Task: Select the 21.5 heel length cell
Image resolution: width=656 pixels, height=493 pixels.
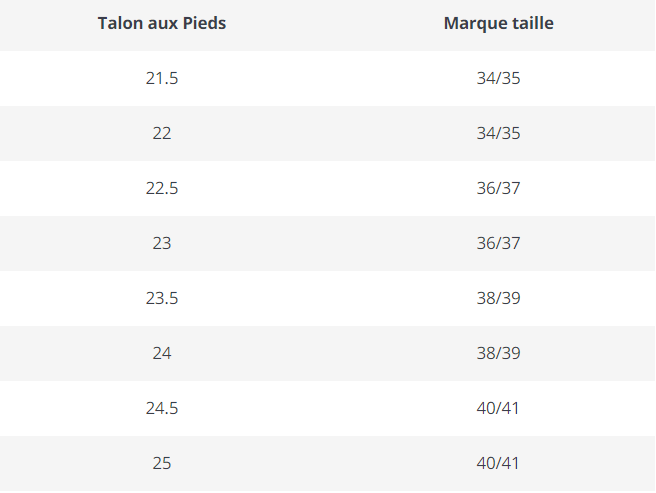Action: click(162, 78)
